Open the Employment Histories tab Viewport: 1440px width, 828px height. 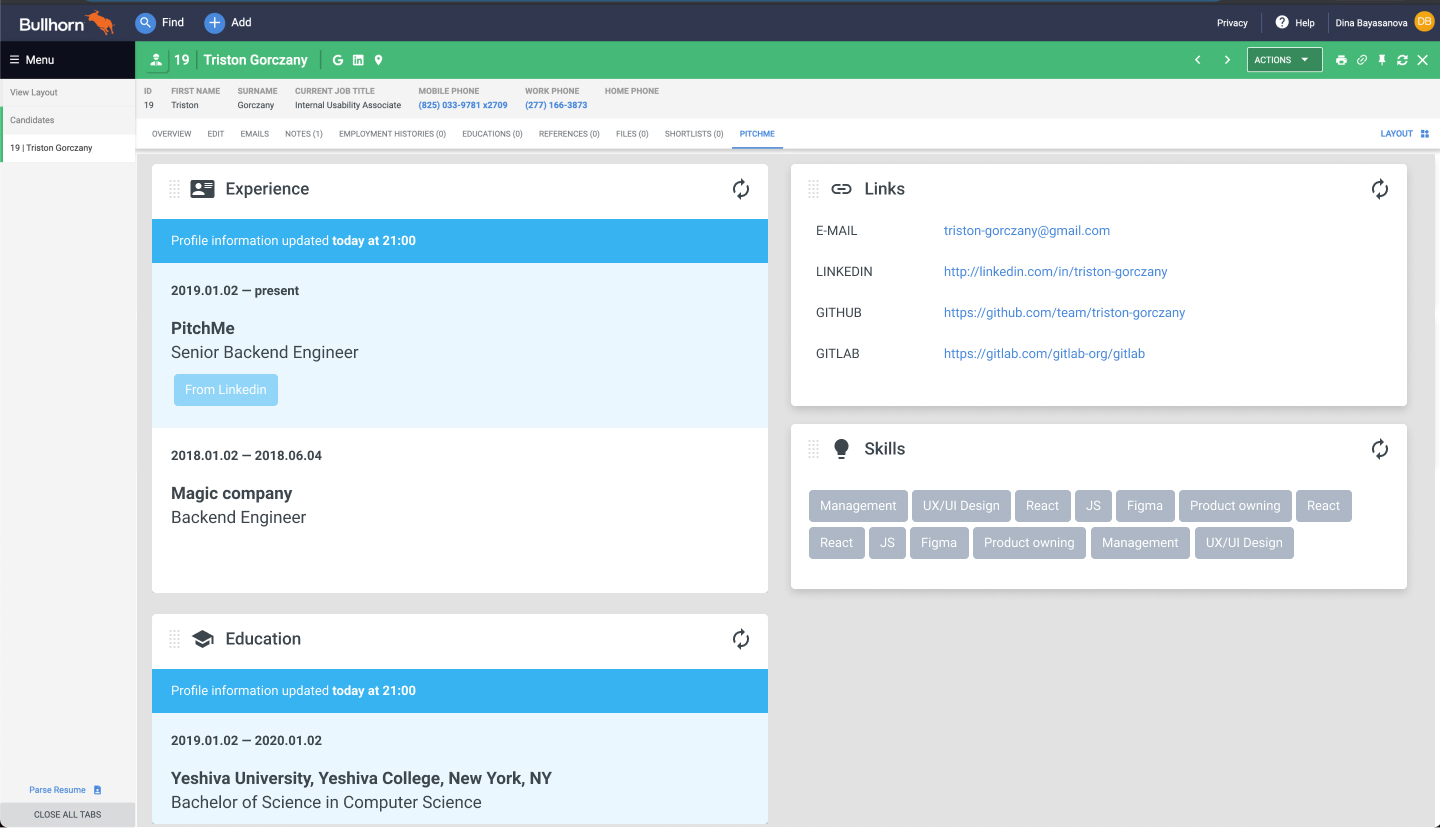393,134
